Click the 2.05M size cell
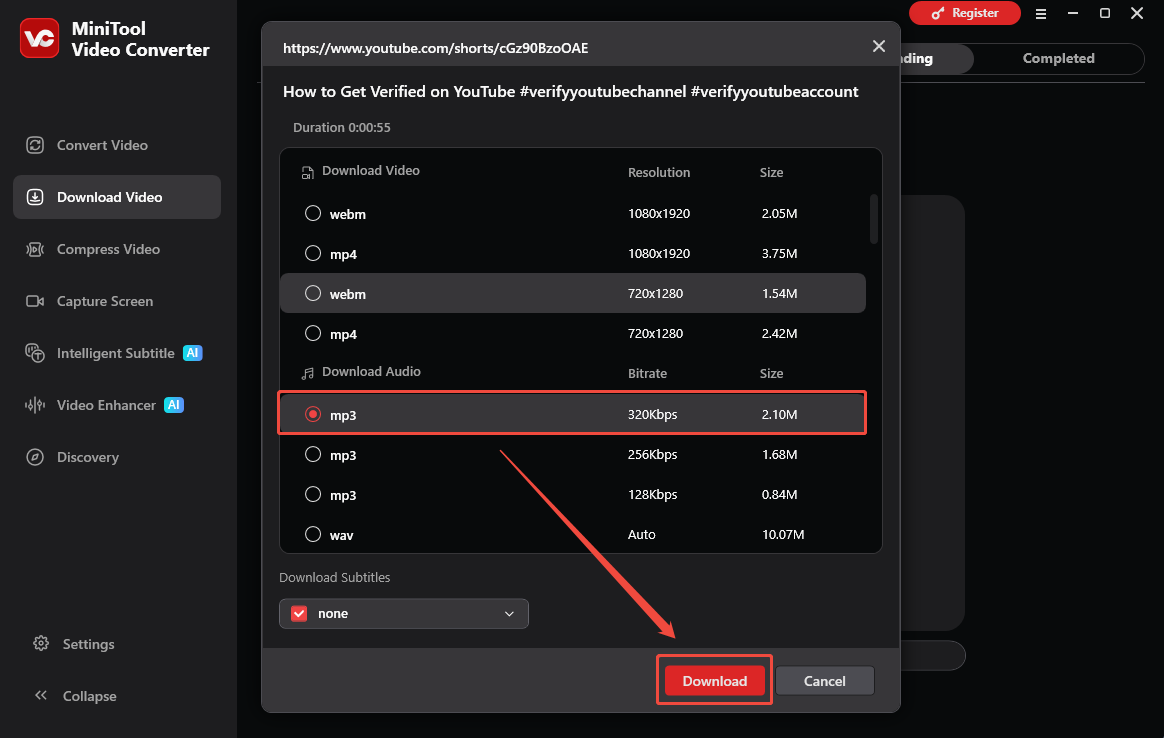The height and width of the screenshot is (738, 1164). point(779,214)
